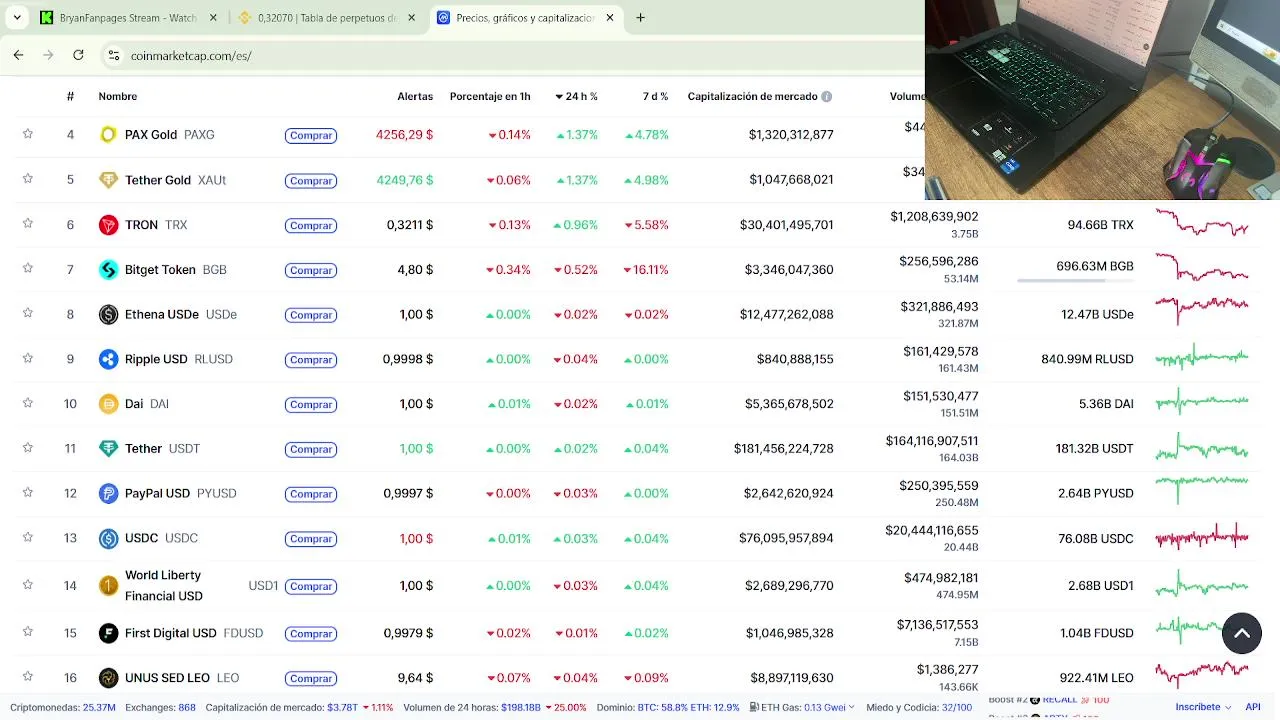Open Bitget Token coin logo
1280x720 pixels.
point(108,270)
